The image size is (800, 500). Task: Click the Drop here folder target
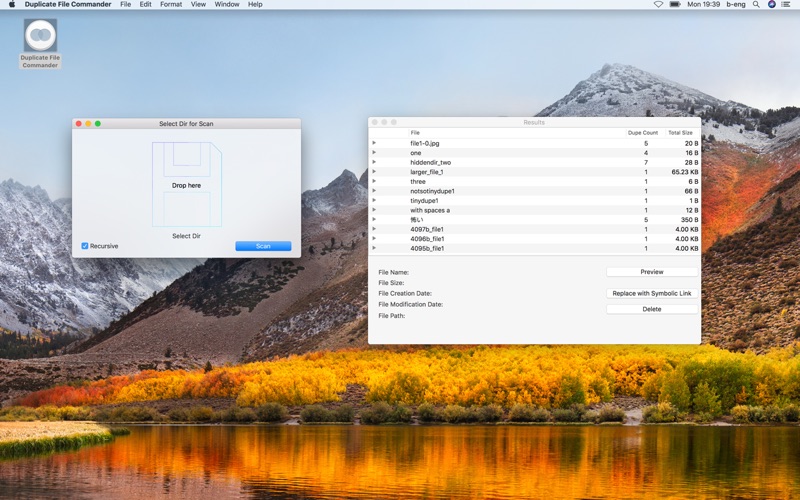187,184
